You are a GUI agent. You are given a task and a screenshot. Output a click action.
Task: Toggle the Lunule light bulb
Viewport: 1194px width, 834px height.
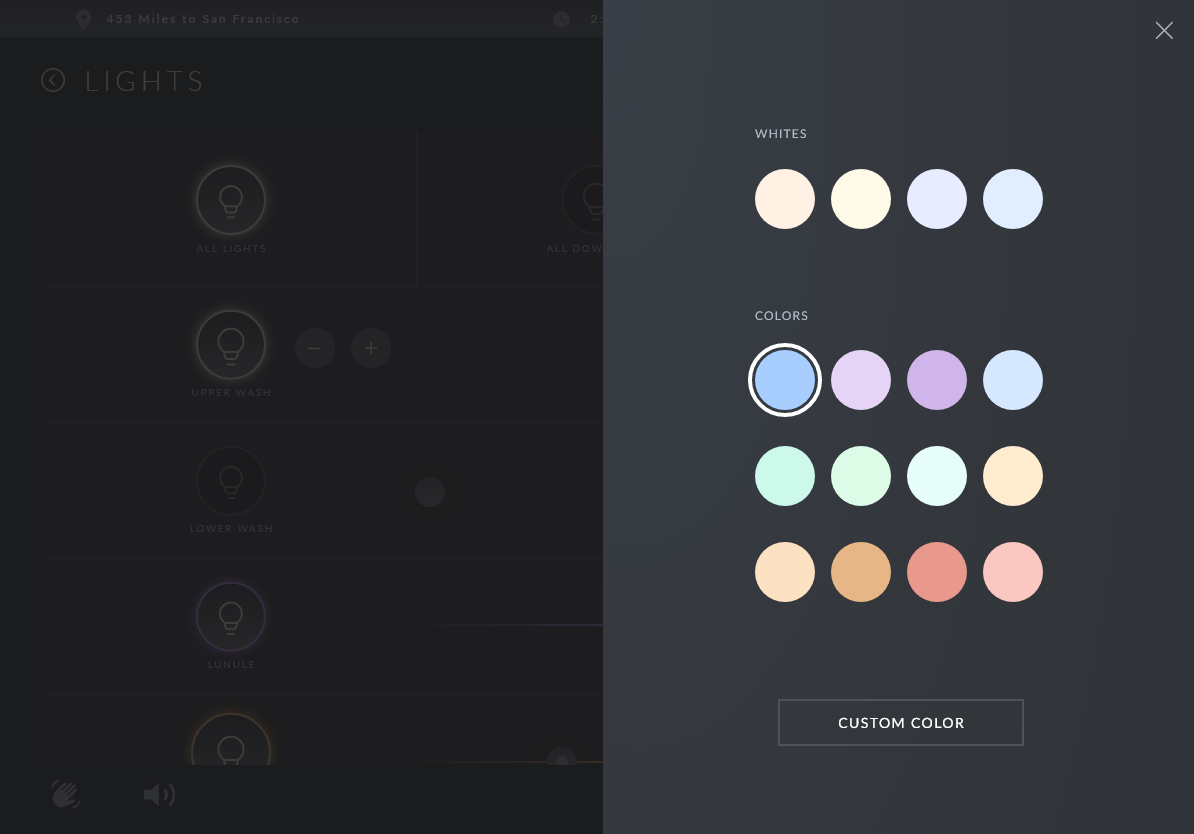coord(231,617)
